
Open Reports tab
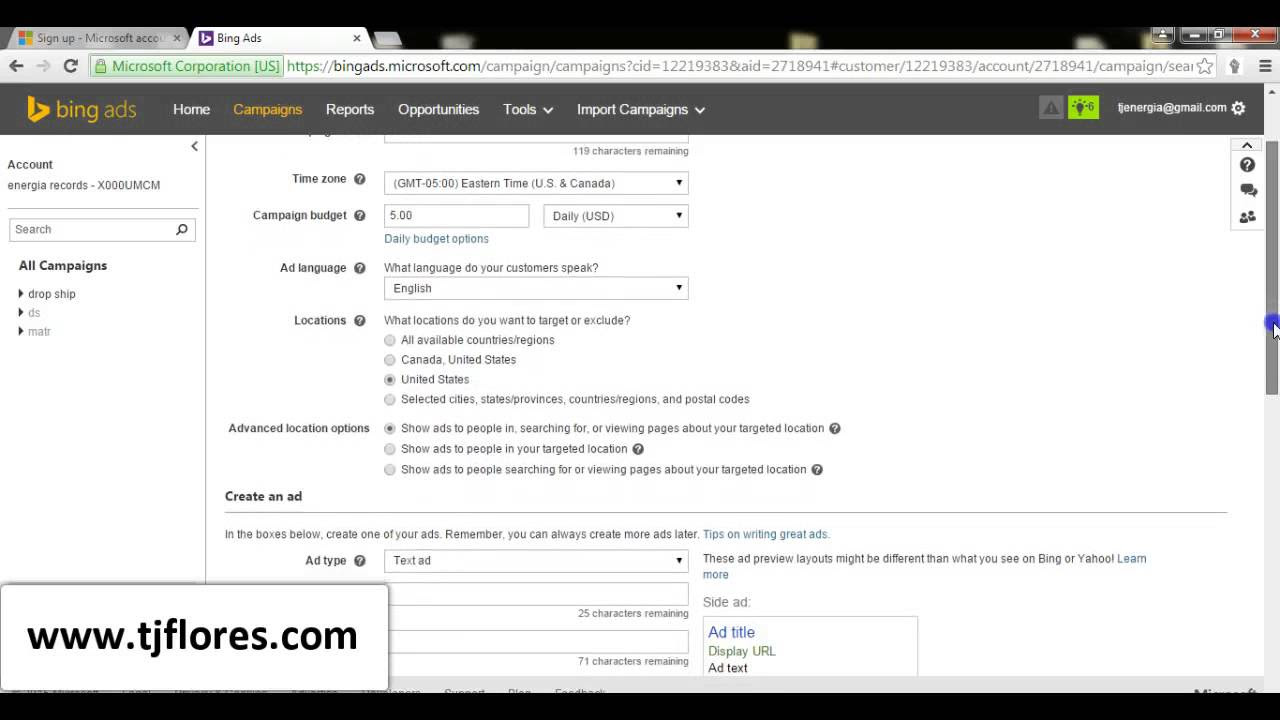click(x=350, y=109)
